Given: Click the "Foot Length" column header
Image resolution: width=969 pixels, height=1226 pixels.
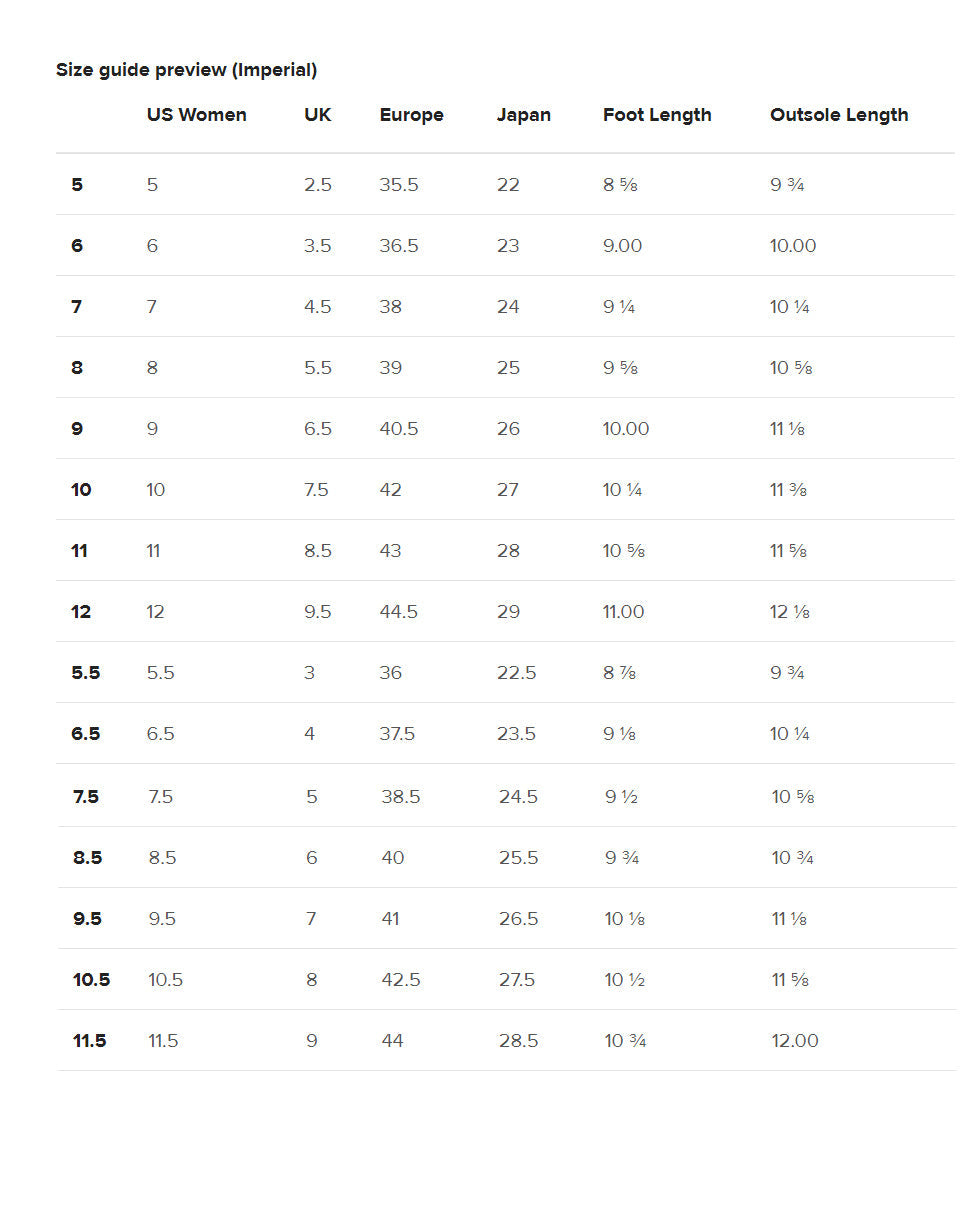Looking at the screenshot, I should (x=657, y=115).
